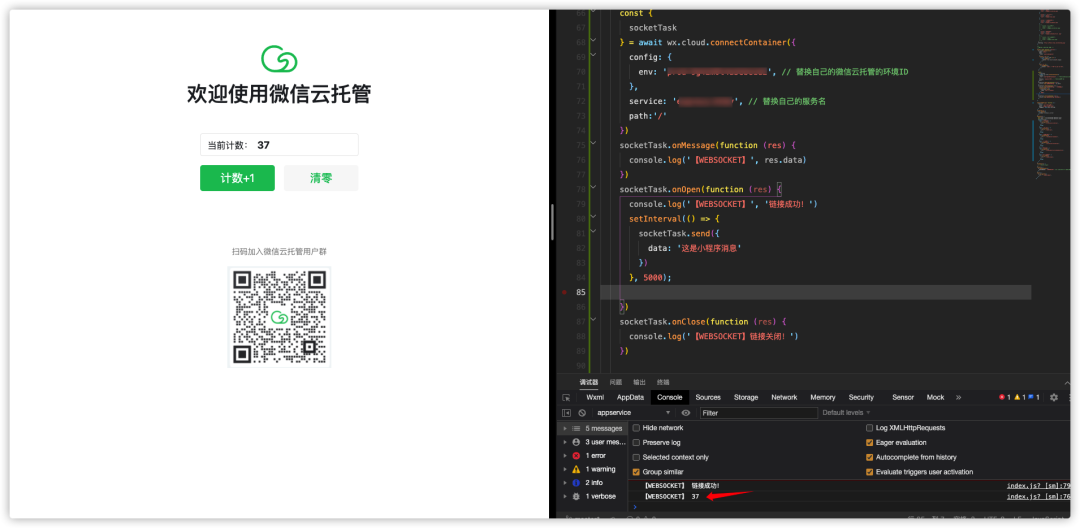
Task: Open the Sources tab
Action: coord(708,397)
